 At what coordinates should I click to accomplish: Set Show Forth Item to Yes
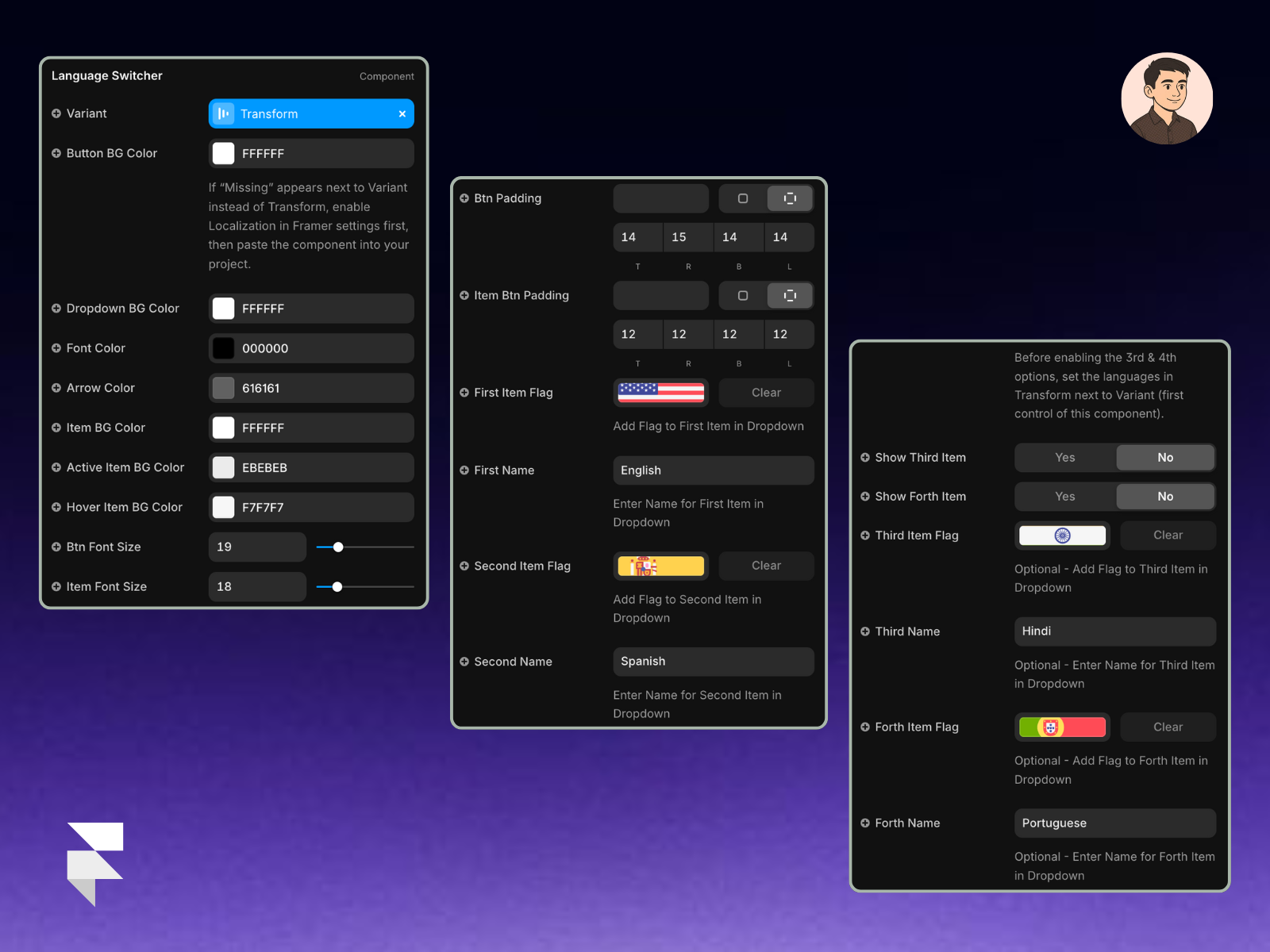(1064, 496)
